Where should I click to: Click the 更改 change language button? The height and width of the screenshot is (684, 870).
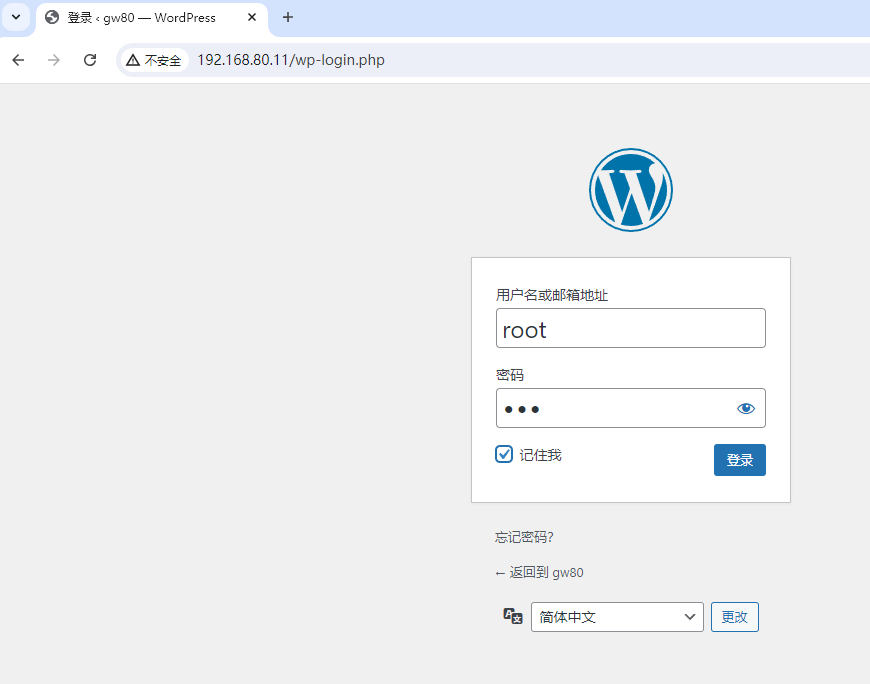pos(735,617)
